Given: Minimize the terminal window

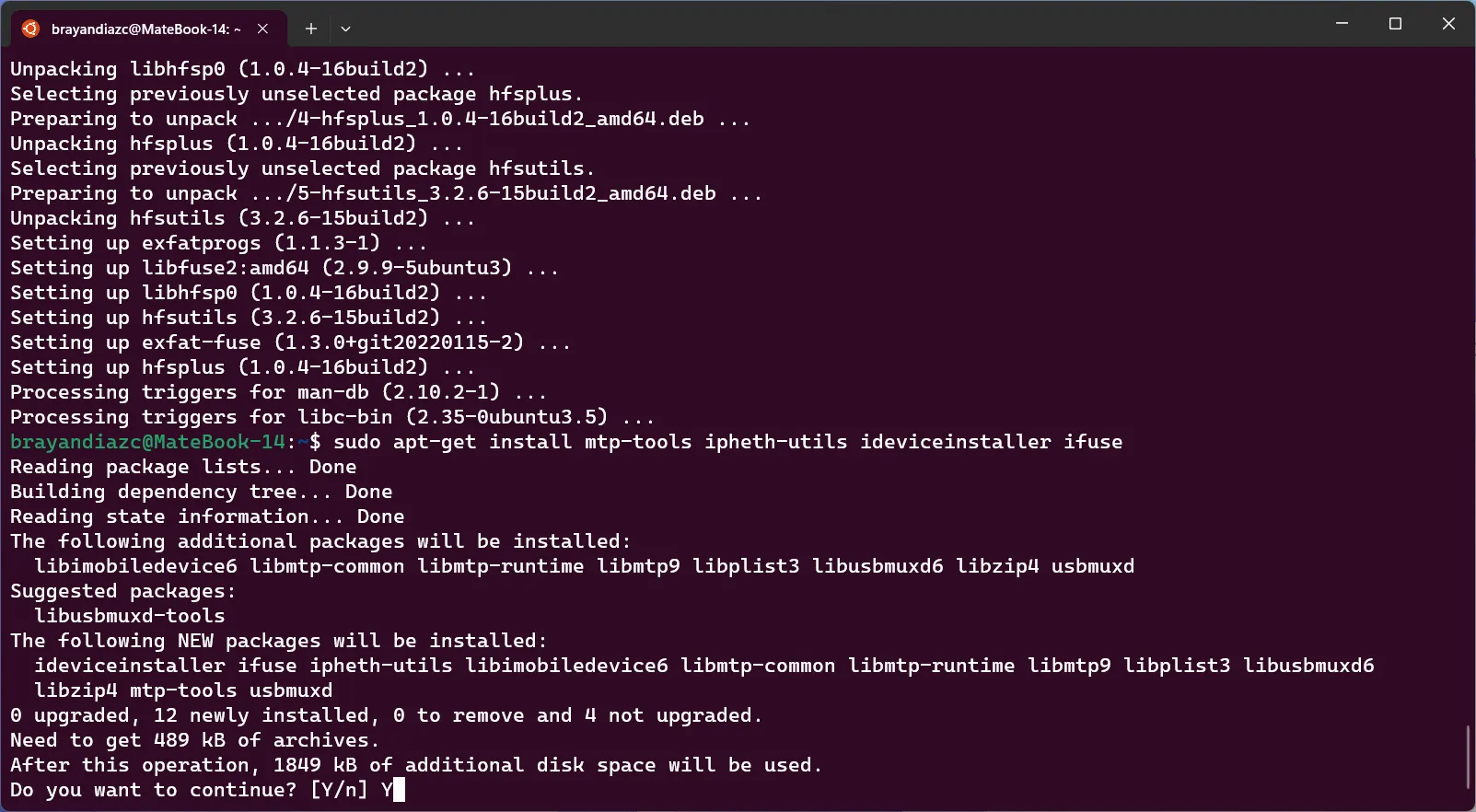Looking at the screenshot, I should (x=1342, y=24).
